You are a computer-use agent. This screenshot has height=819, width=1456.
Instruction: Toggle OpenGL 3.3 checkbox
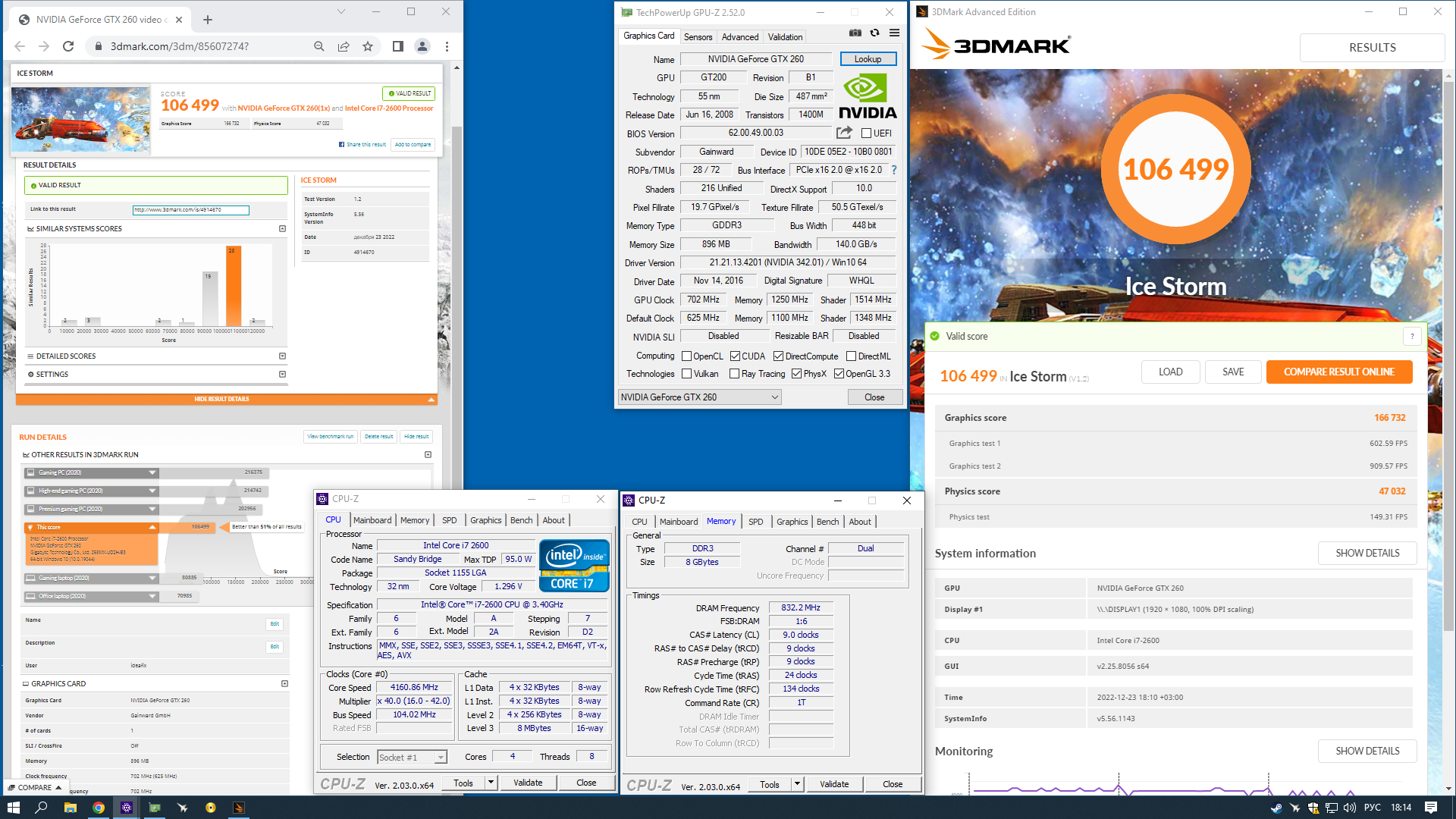pyautogui.click(x=839, y=373)
